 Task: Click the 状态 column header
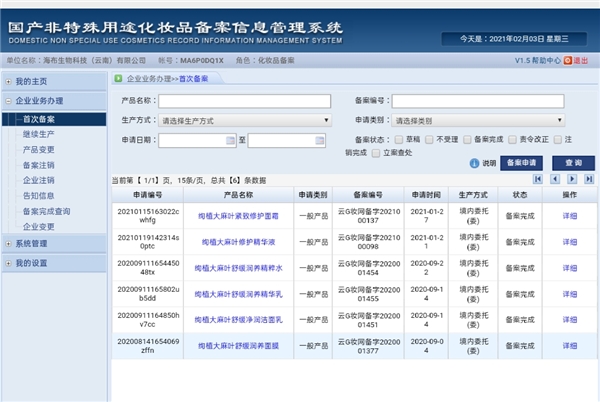520,195
